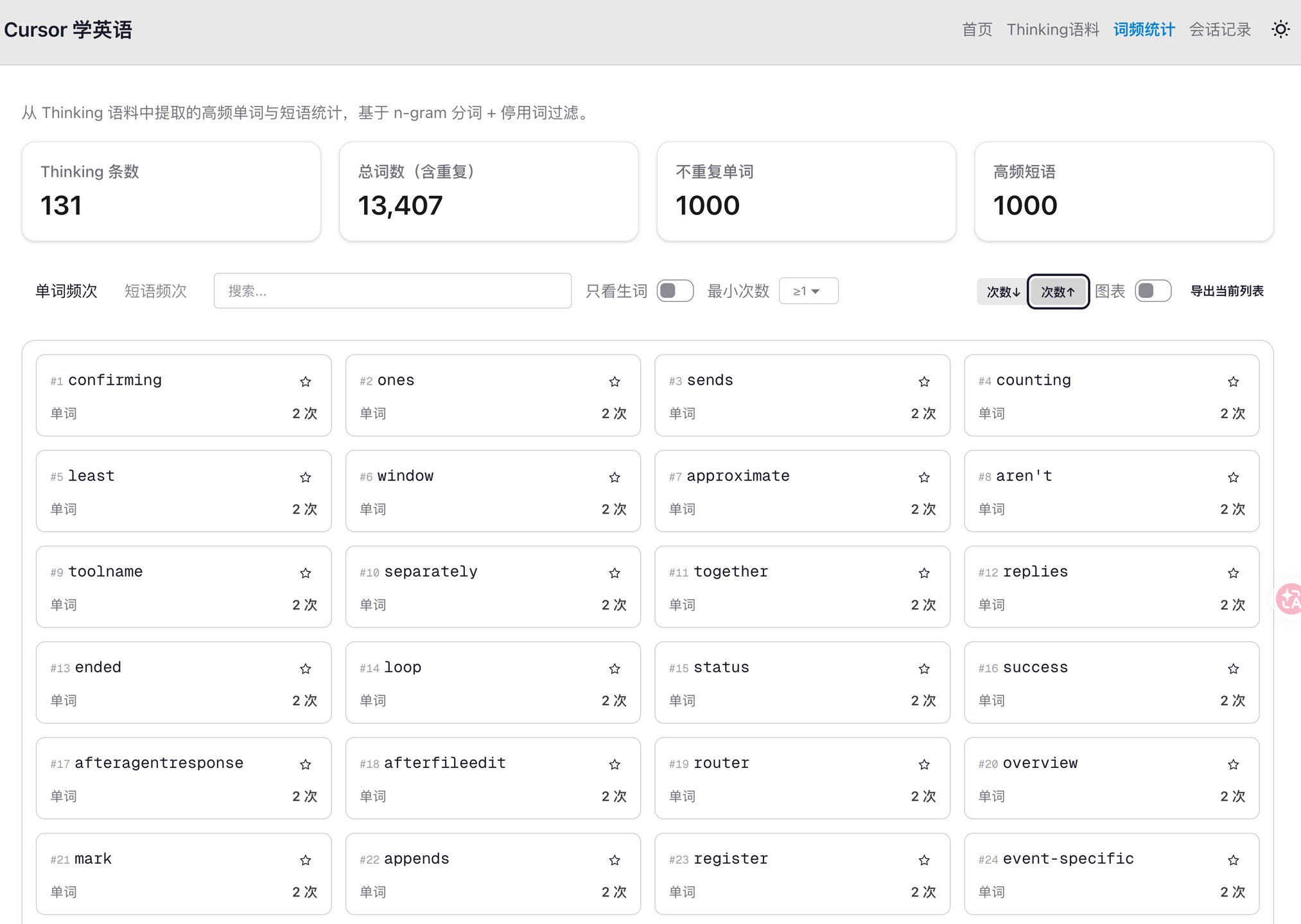Click the word 'register'

[x=731, y=859]
